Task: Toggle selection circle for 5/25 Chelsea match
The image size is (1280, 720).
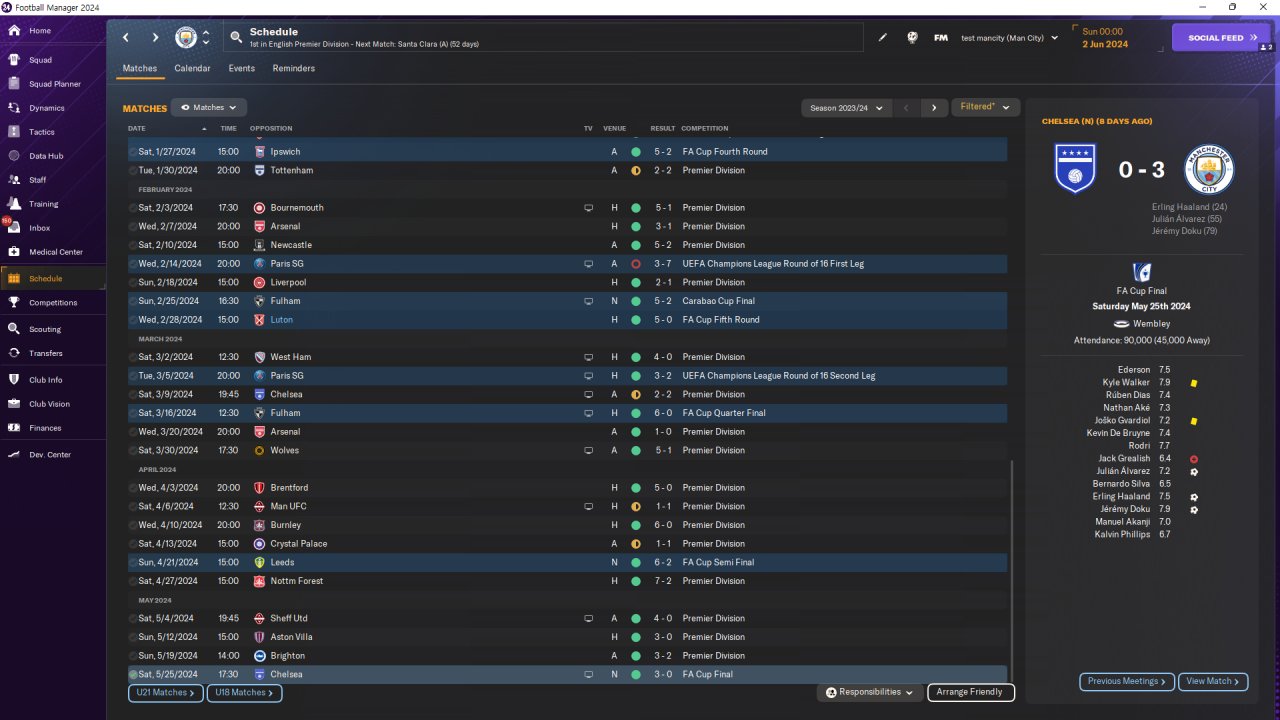Action: [x=133, y=675]
